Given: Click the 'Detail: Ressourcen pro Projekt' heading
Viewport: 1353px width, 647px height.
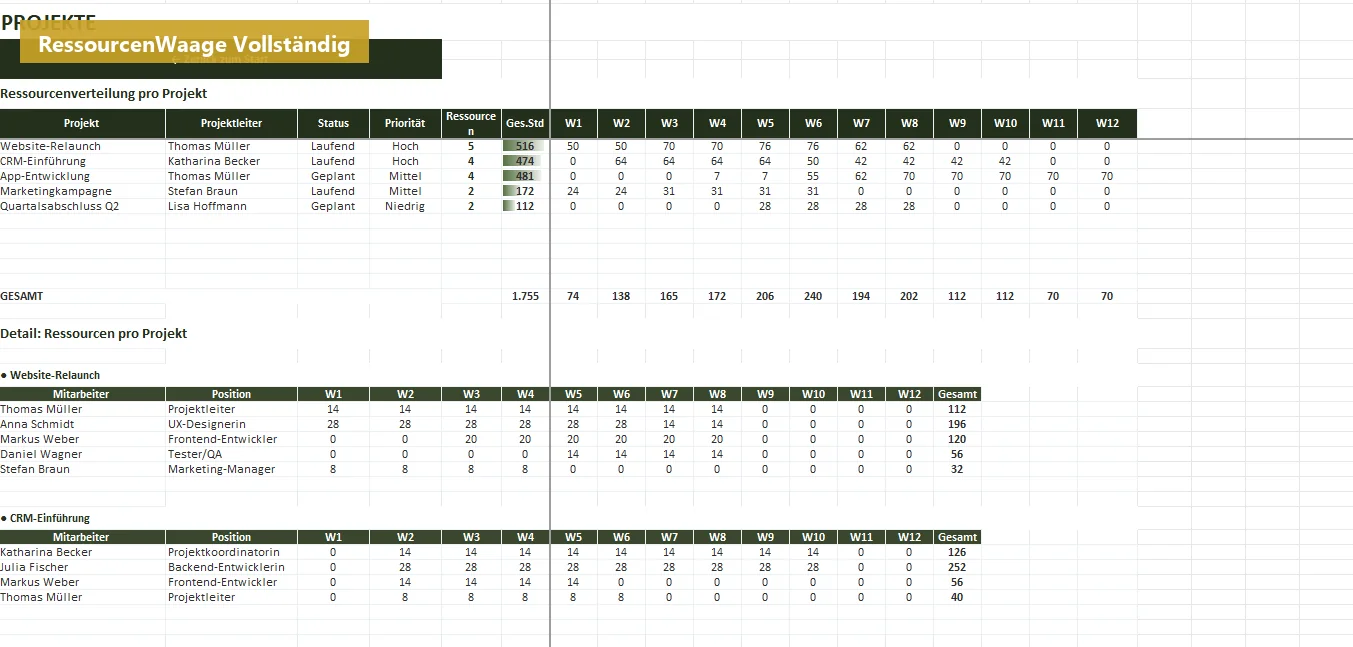Looking at the screenshot, I should (94, 333).
